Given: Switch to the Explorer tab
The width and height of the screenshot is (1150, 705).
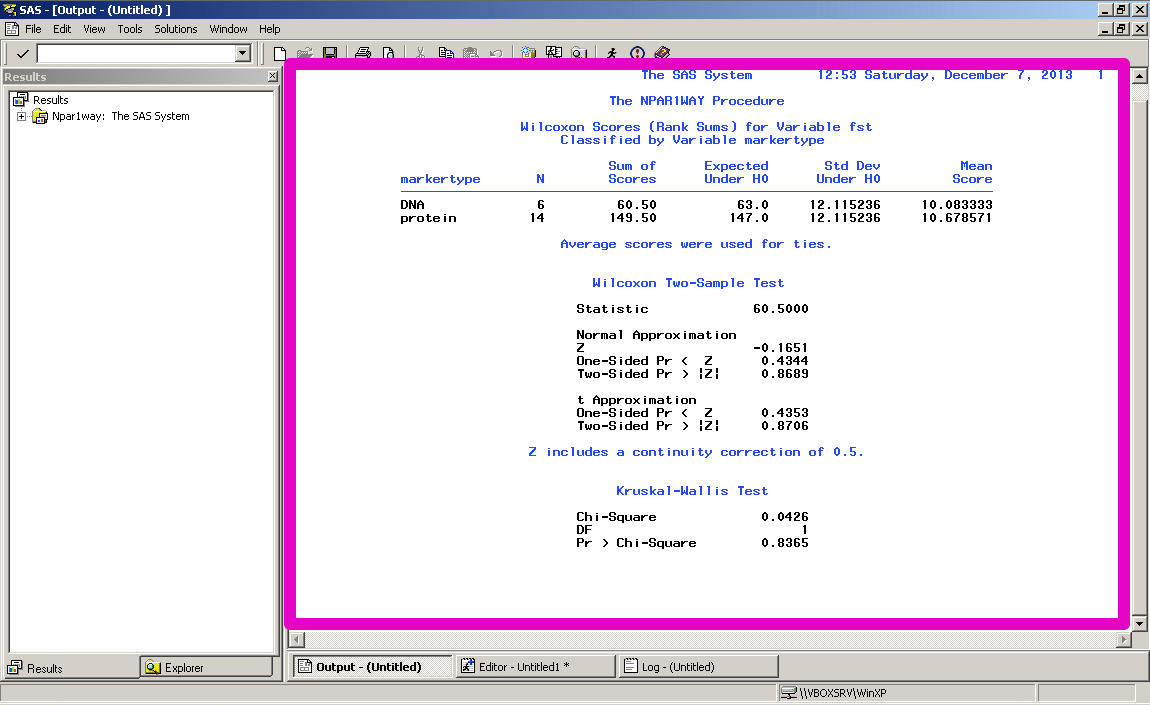Looking at the screenshot, I should 205,668.
